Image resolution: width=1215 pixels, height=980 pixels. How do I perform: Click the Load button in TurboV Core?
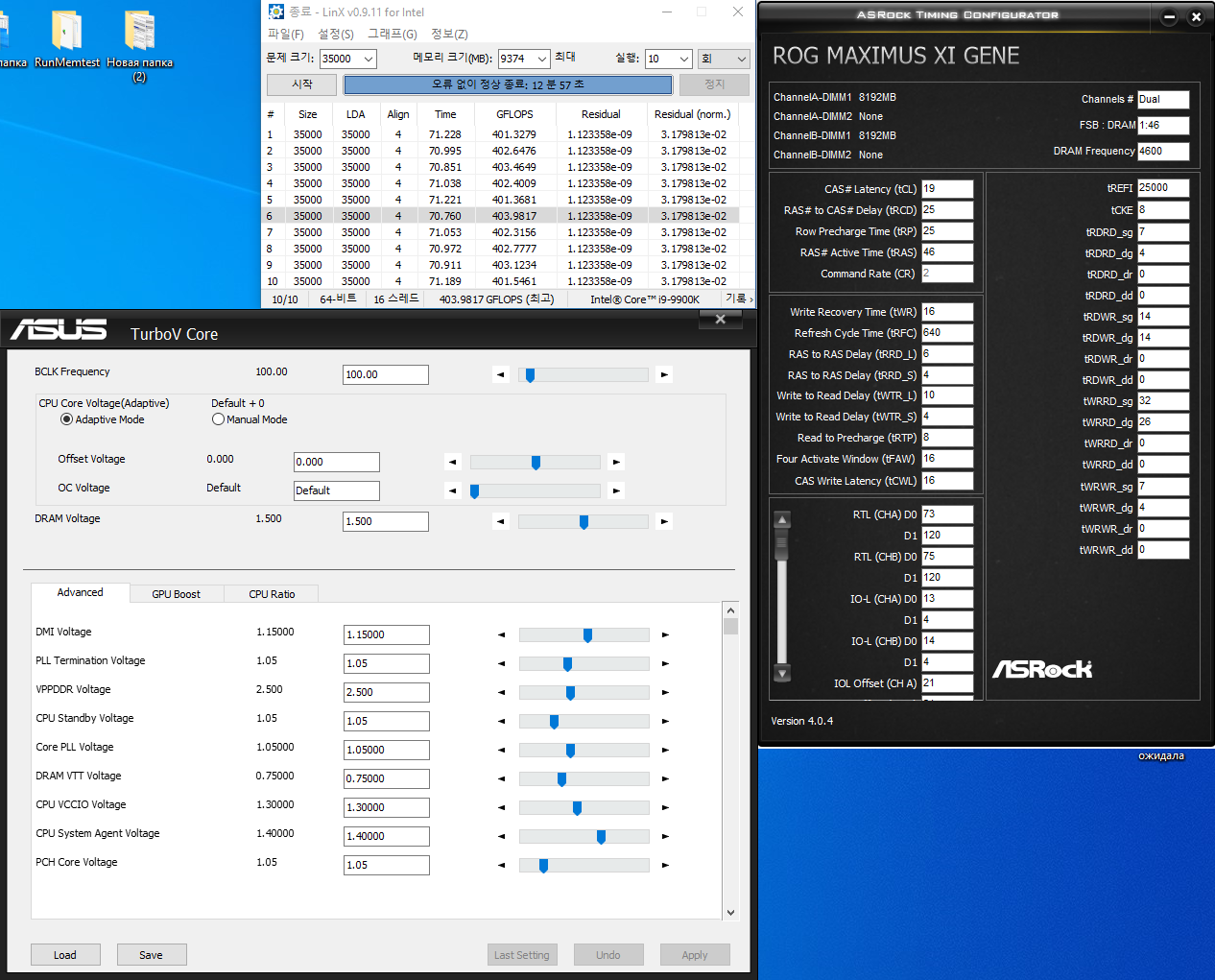(x=65, y=954)
